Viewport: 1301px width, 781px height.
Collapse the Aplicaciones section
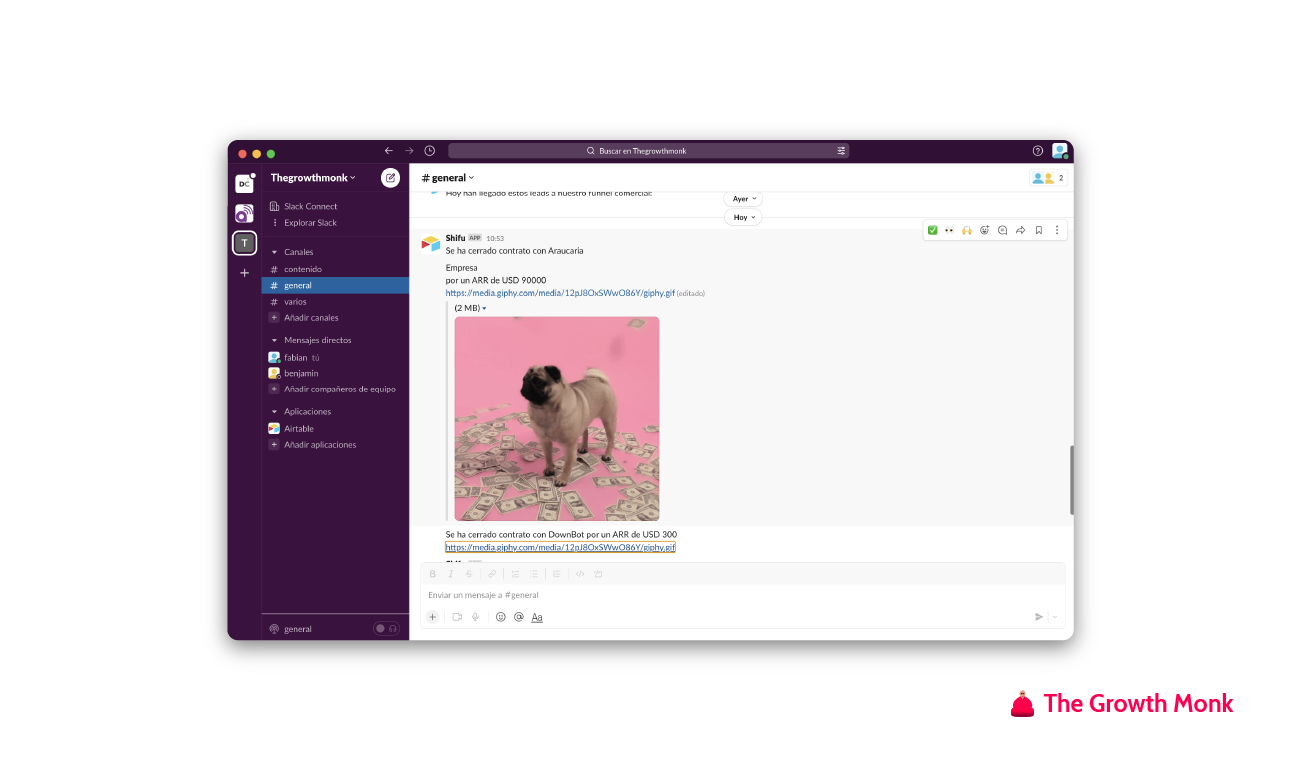coord(275,411)
